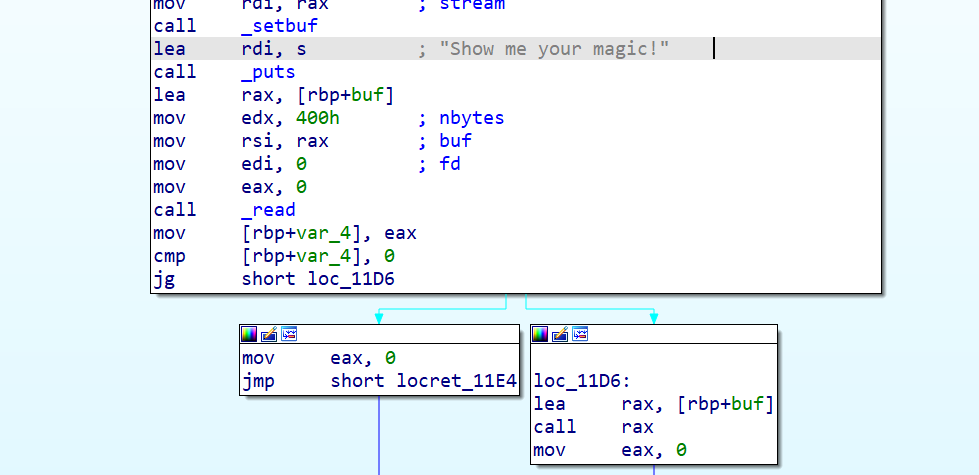Click the nbytes comment
Viewport: 979px width, 475px height.
tap(471, 119)
